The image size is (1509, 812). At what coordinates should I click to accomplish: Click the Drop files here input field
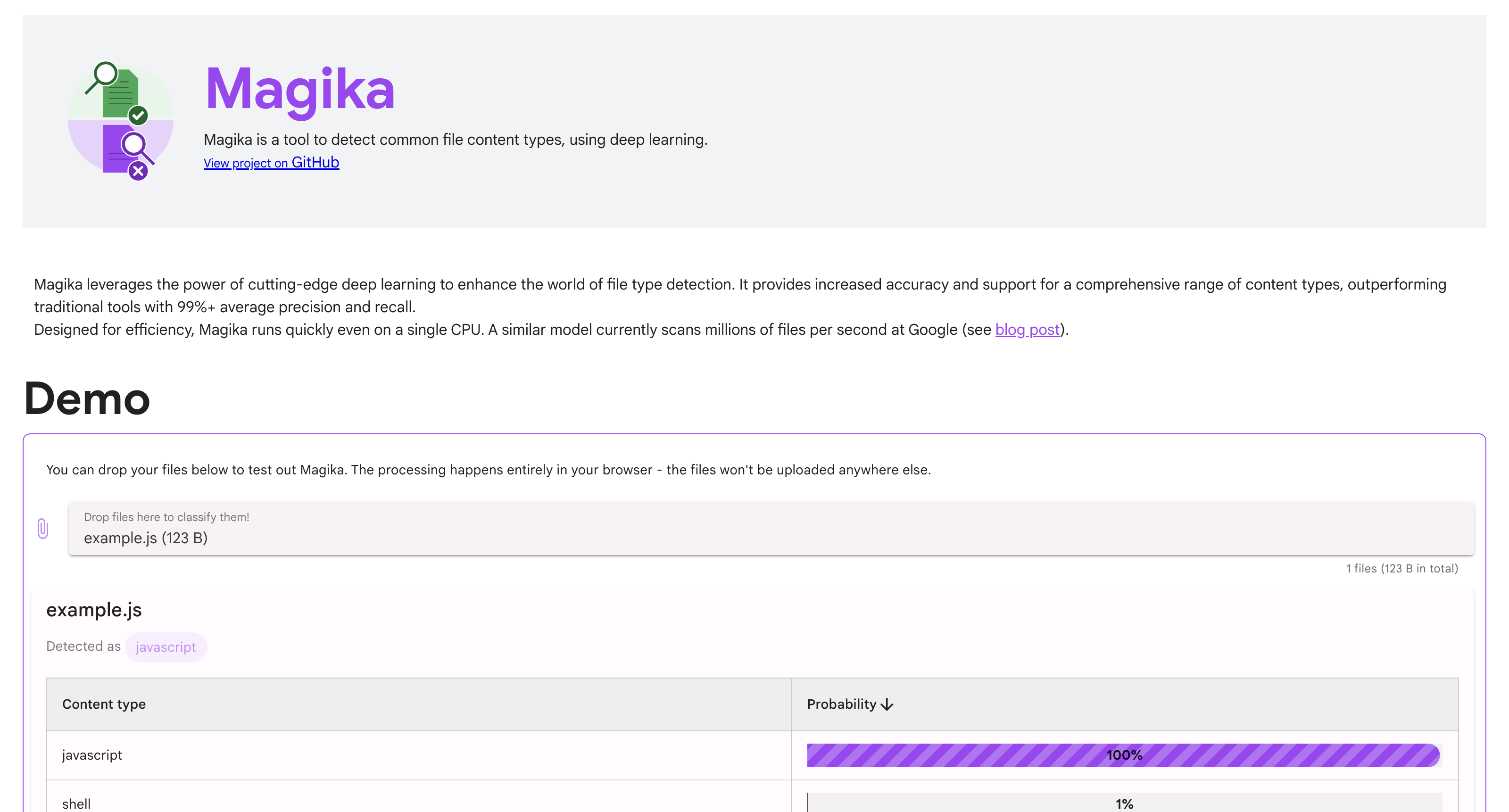tap(771, 529)
